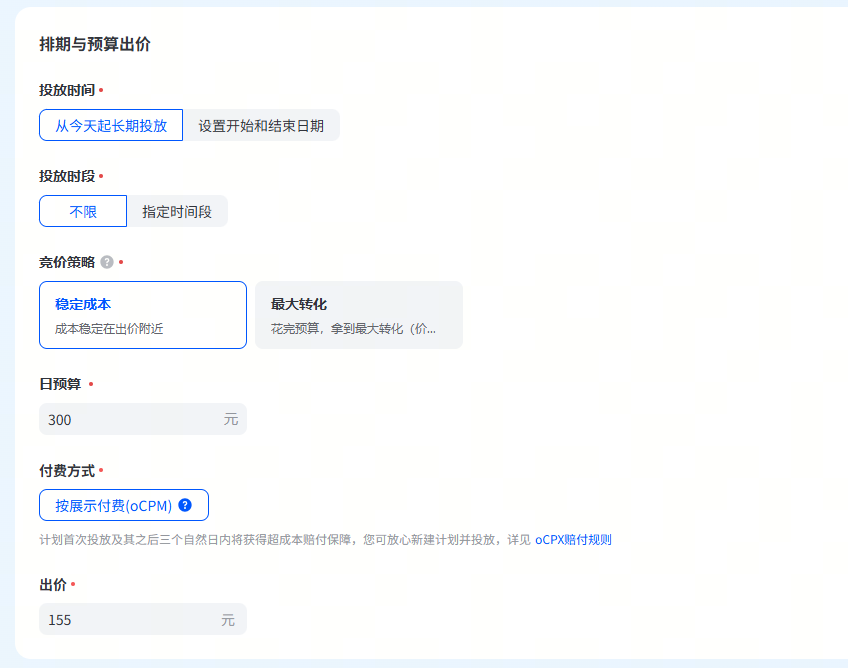Click the 投放时段 field label
The image size is (848, 668).
point(67,176)
